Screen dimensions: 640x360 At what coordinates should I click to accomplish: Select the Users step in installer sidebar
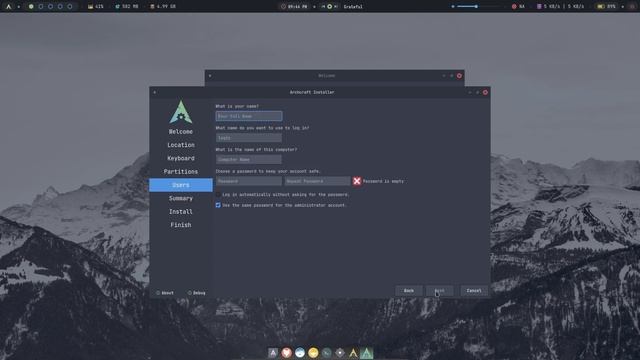point(181,185)
